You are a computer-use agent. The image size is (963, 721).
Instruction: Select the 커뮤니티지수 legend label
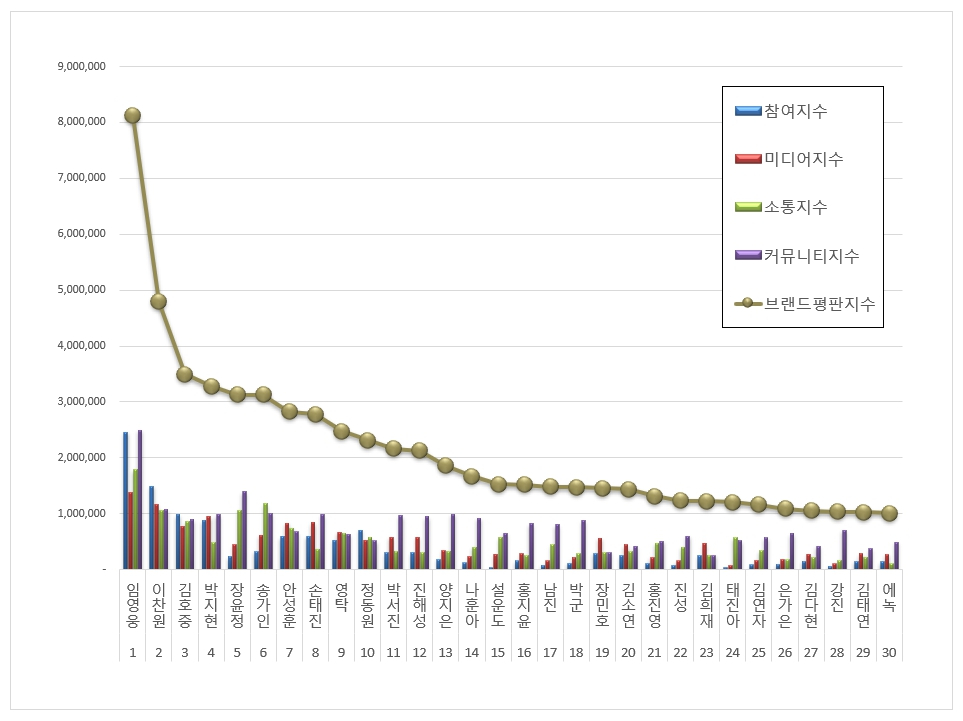tap(811, 255)
